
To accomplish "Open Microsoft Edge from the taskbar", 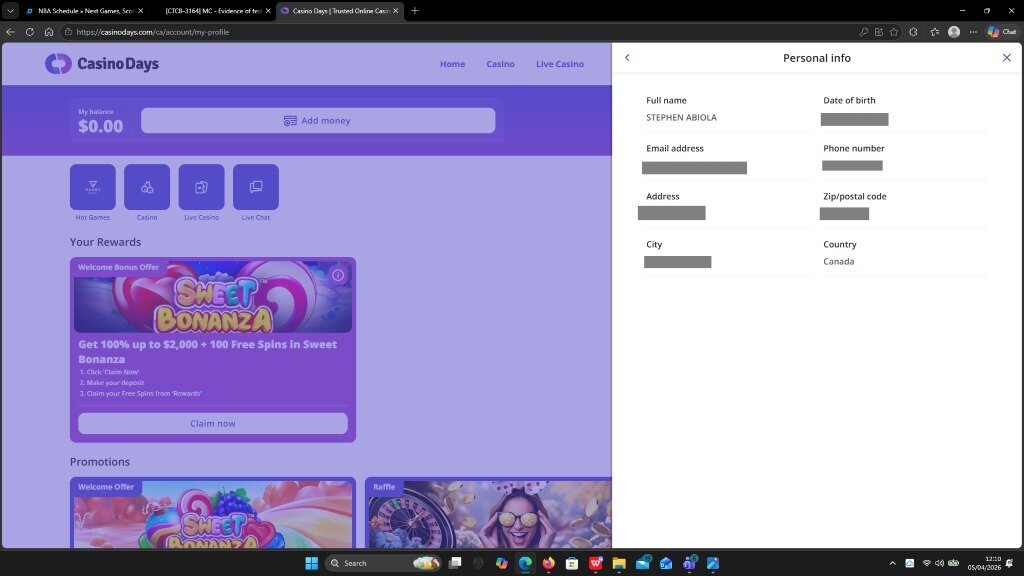I will coord(525,563).
